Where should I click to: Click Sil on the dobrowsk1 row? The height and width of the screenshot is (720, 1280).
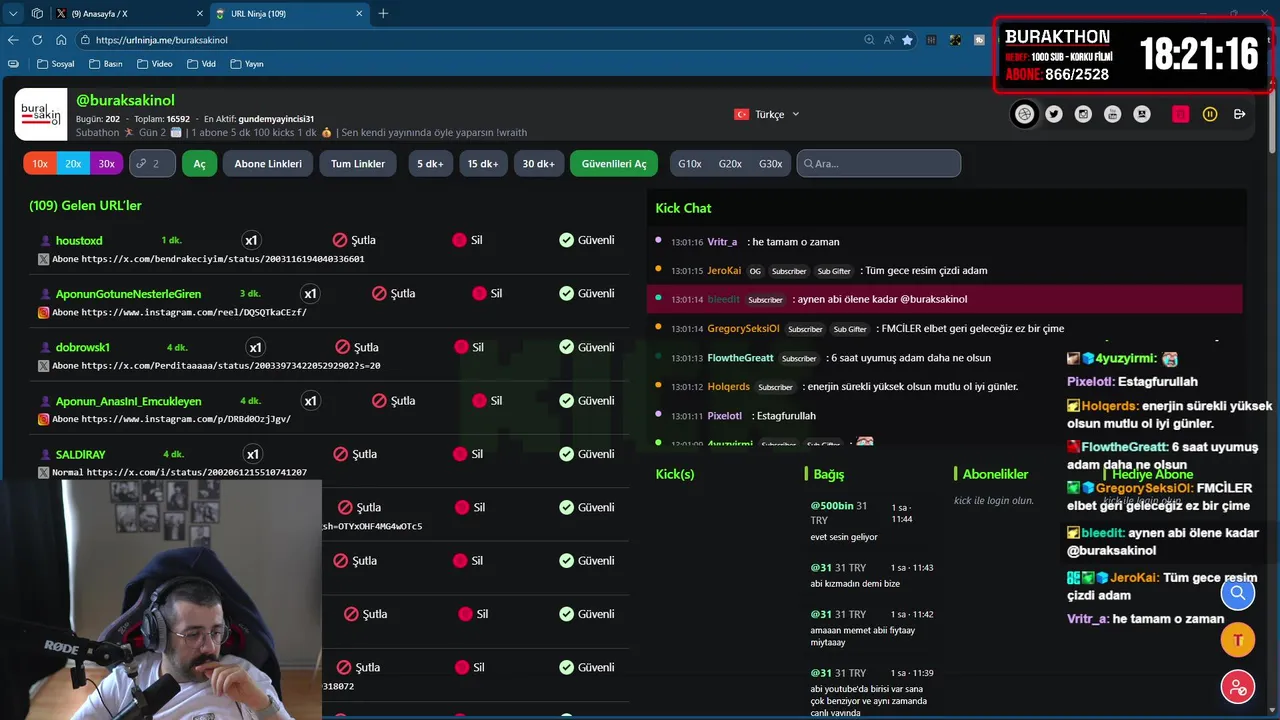click(469, 347)
